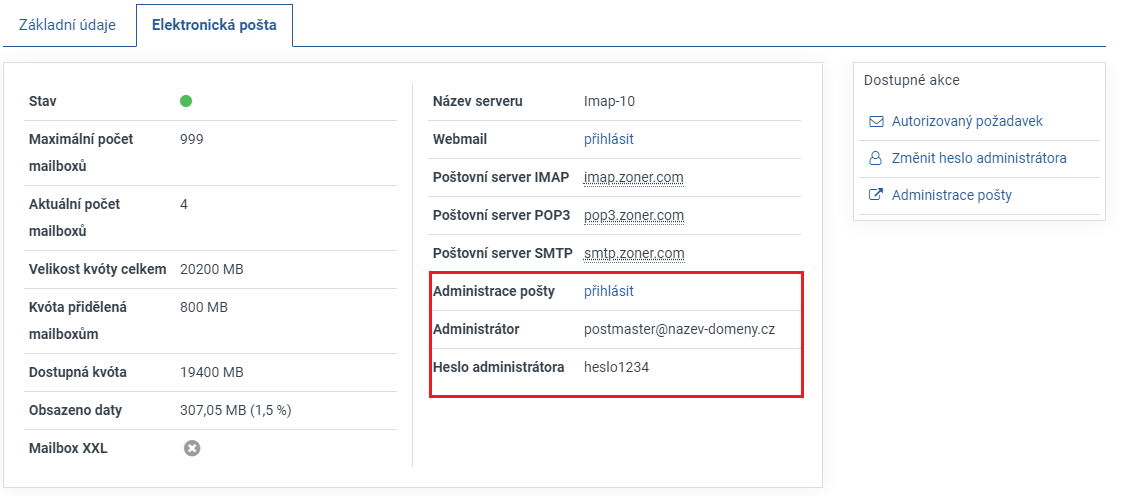Image resolution: width=1122 pixels, height=496 pixels.
Task: Click the Imap-10 server name value
Action: click(609, 101)
